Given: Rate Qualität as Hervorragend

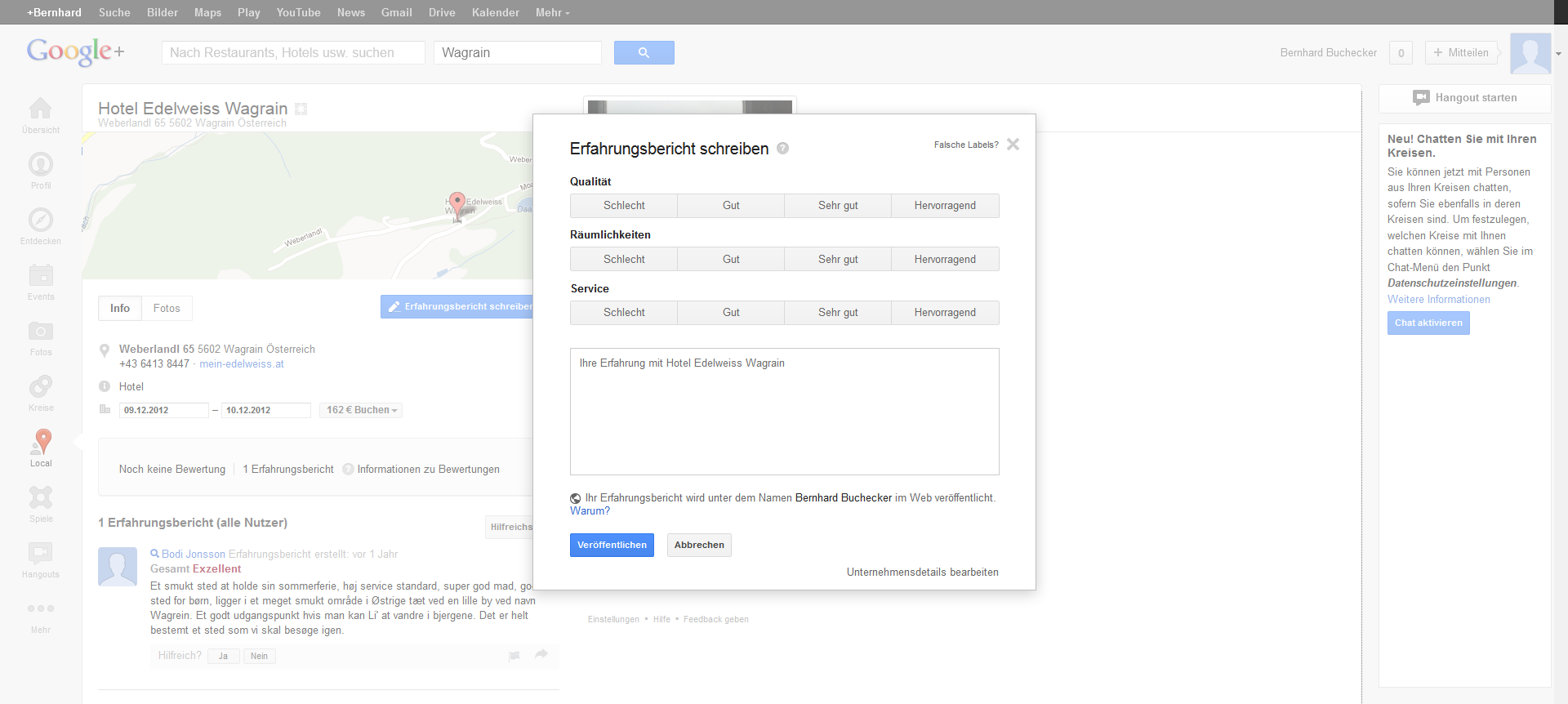Looking at the screenshot, I should 945,206.
